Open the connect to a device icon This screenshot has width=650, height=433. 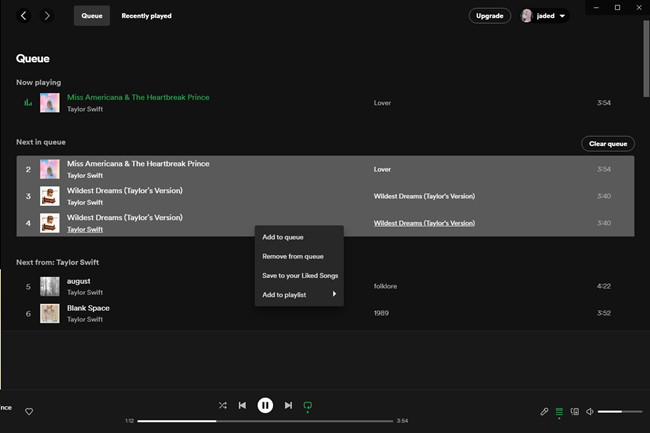coord(575,411)
